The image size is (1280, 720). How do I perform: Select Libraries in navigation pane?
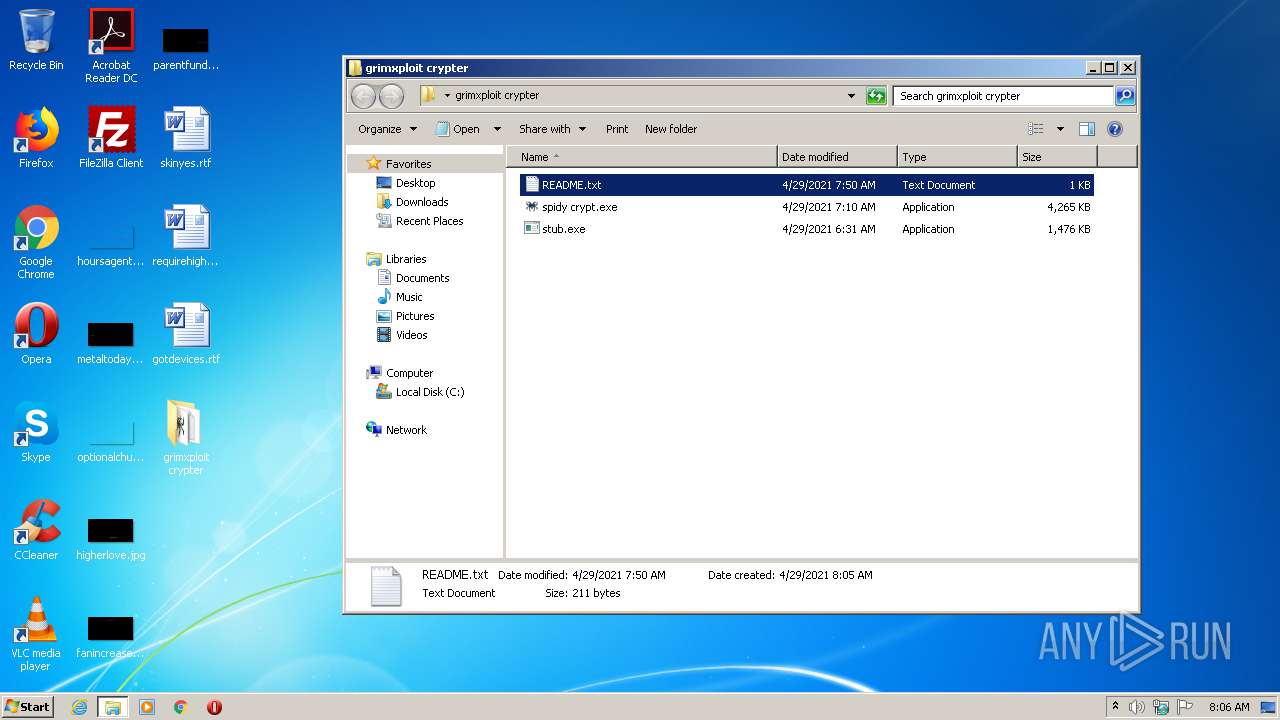coord(406,259)
